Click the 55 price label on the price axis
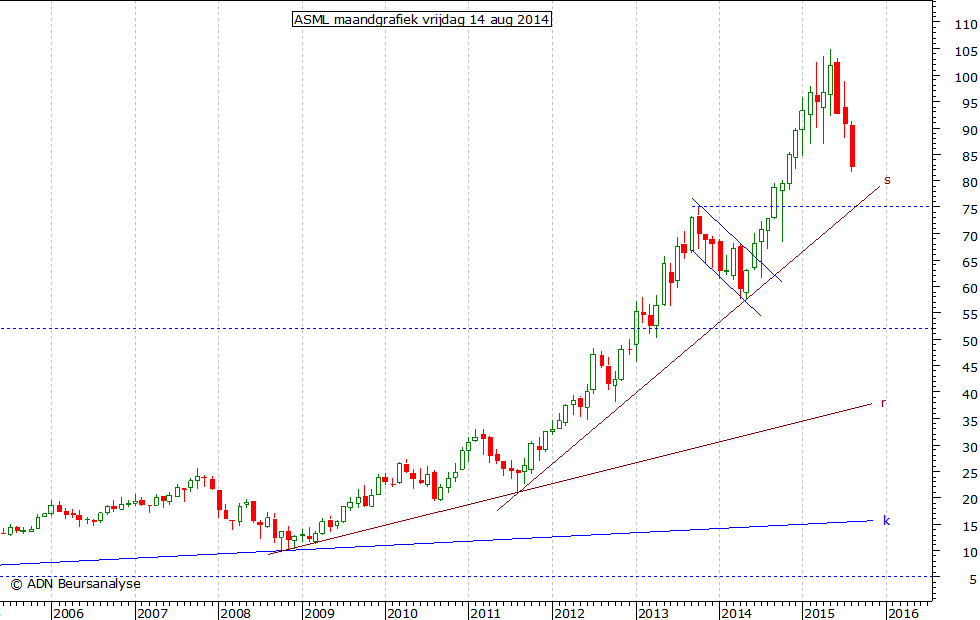 pos(970,316)
